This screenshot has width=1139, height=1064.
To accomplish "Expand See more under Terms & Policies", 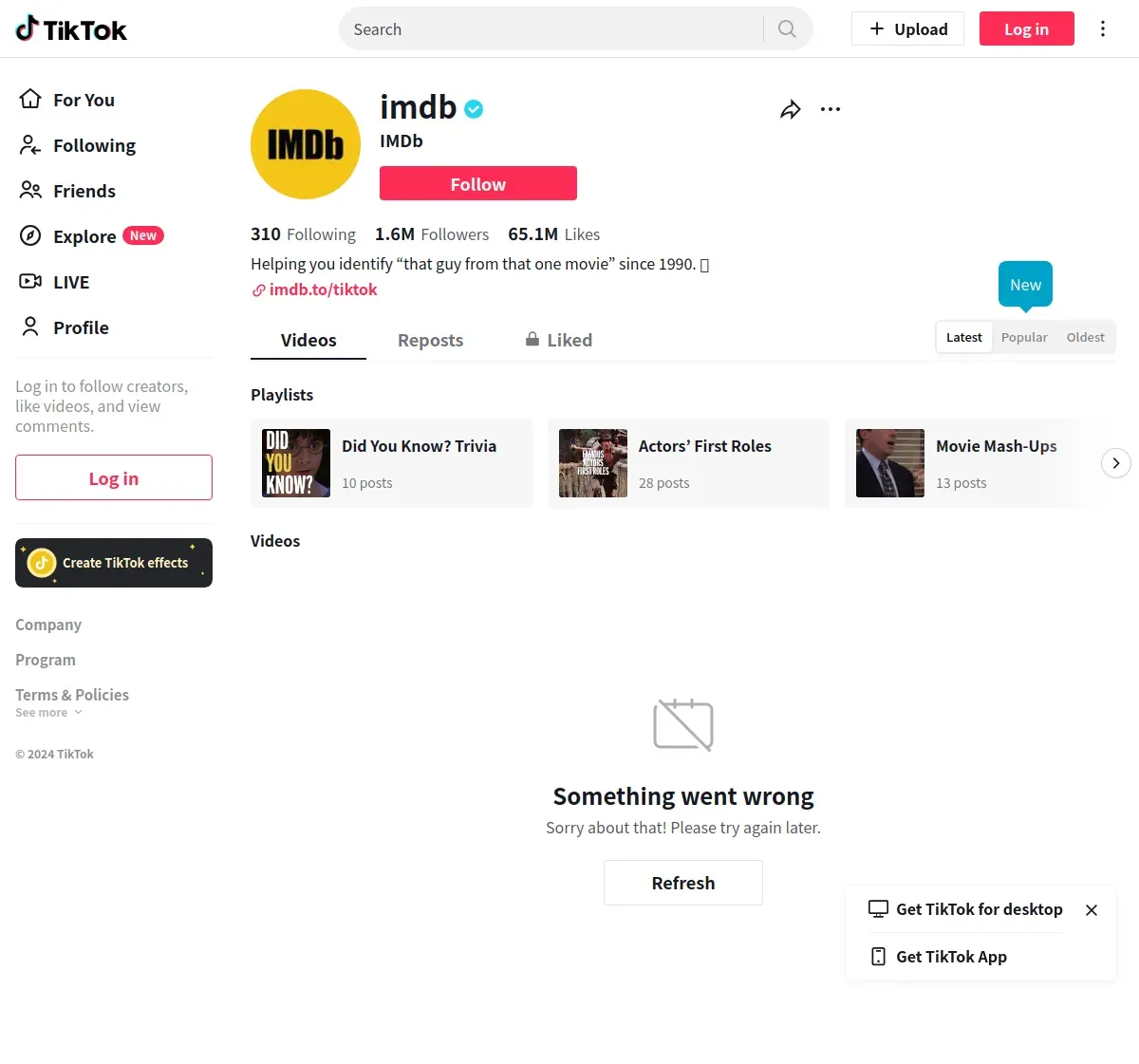I will (48, 713).
